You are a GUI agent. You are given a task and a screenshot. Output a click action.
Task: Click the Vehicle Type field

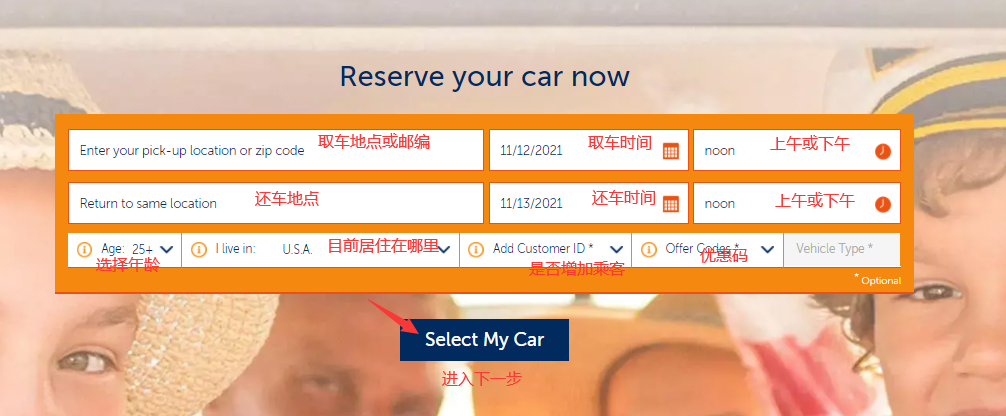tap(842, 249)
